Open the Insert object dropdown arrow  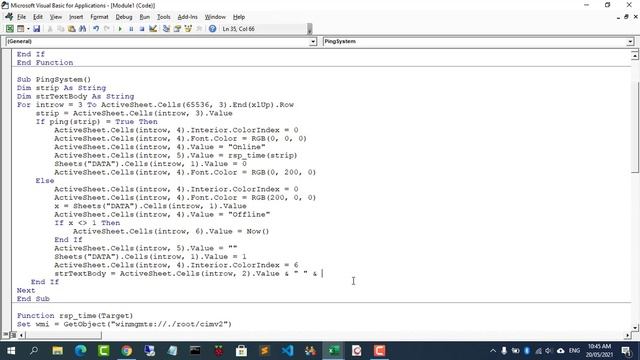click(28, 29)
